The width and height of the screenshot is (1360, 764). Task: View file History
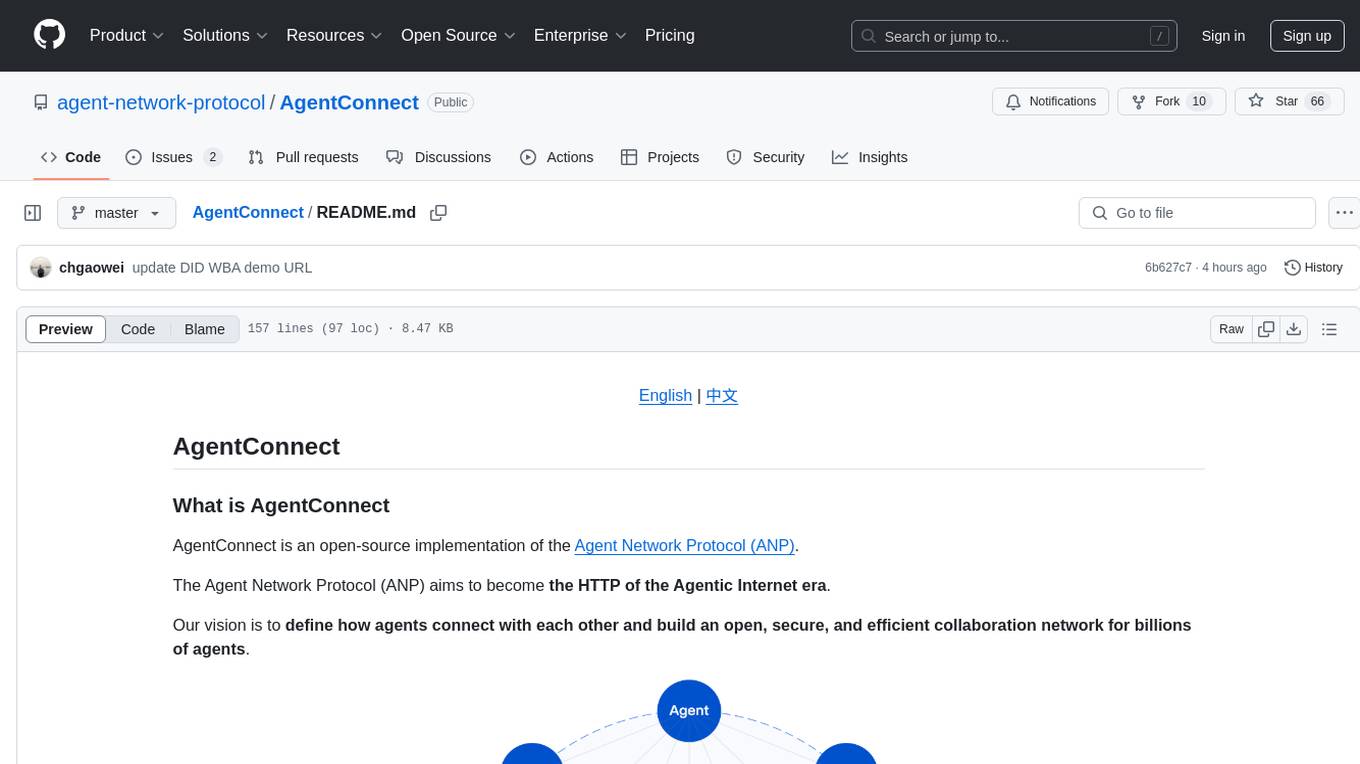click(1313, 268)
